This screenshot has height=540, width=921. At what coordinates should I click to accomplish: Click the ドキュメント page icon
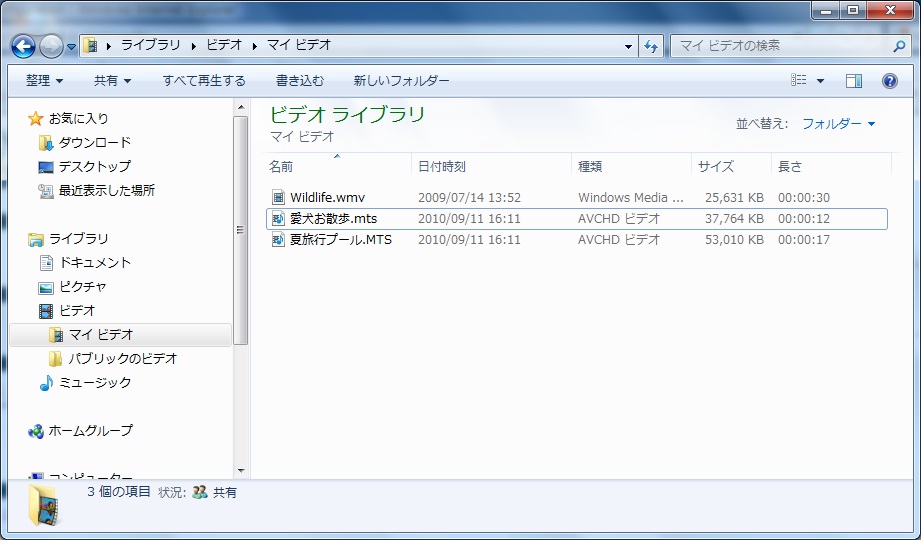[x=46, y=263]
